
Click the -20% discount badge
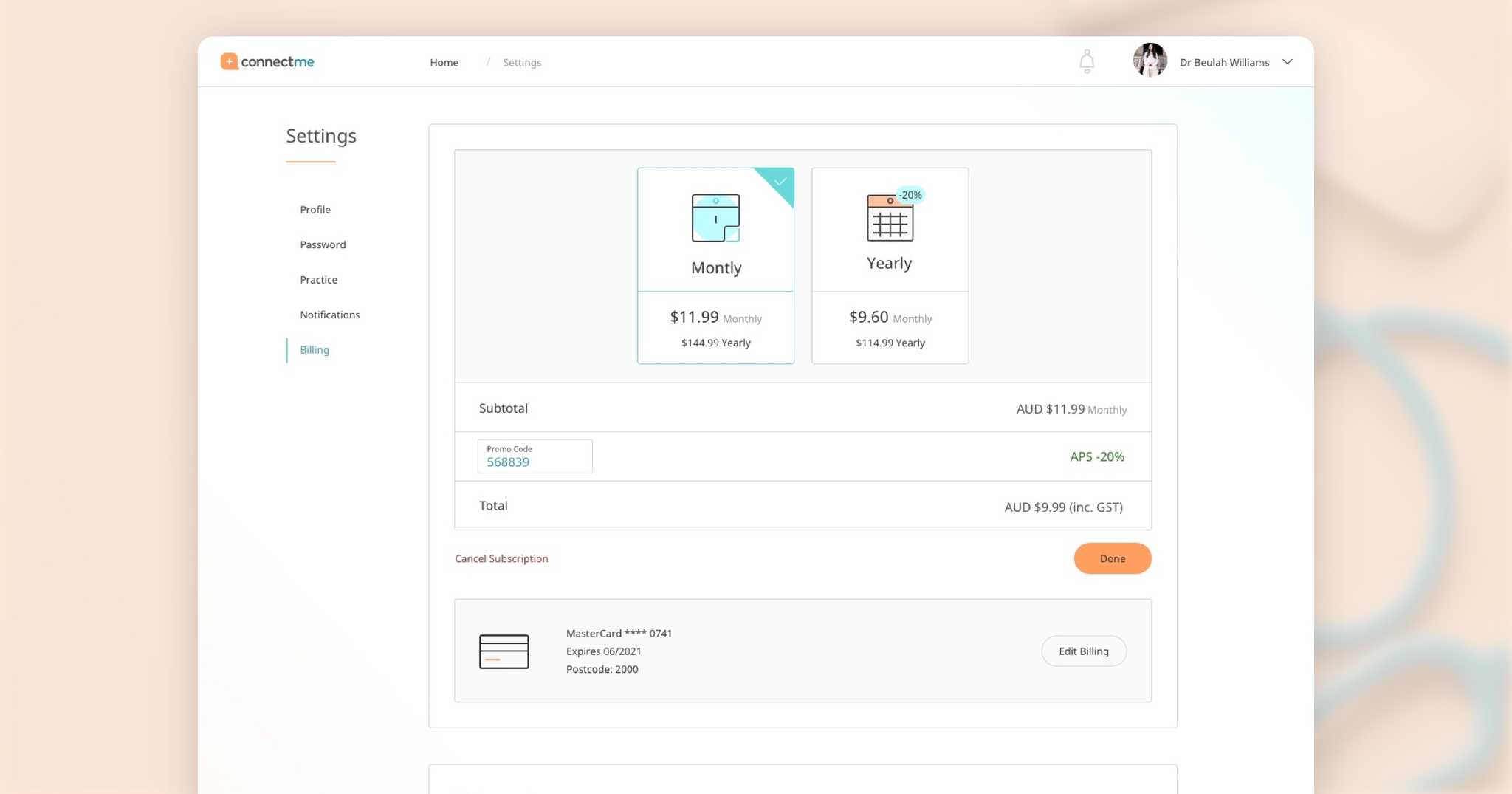(x=910, y=195)
